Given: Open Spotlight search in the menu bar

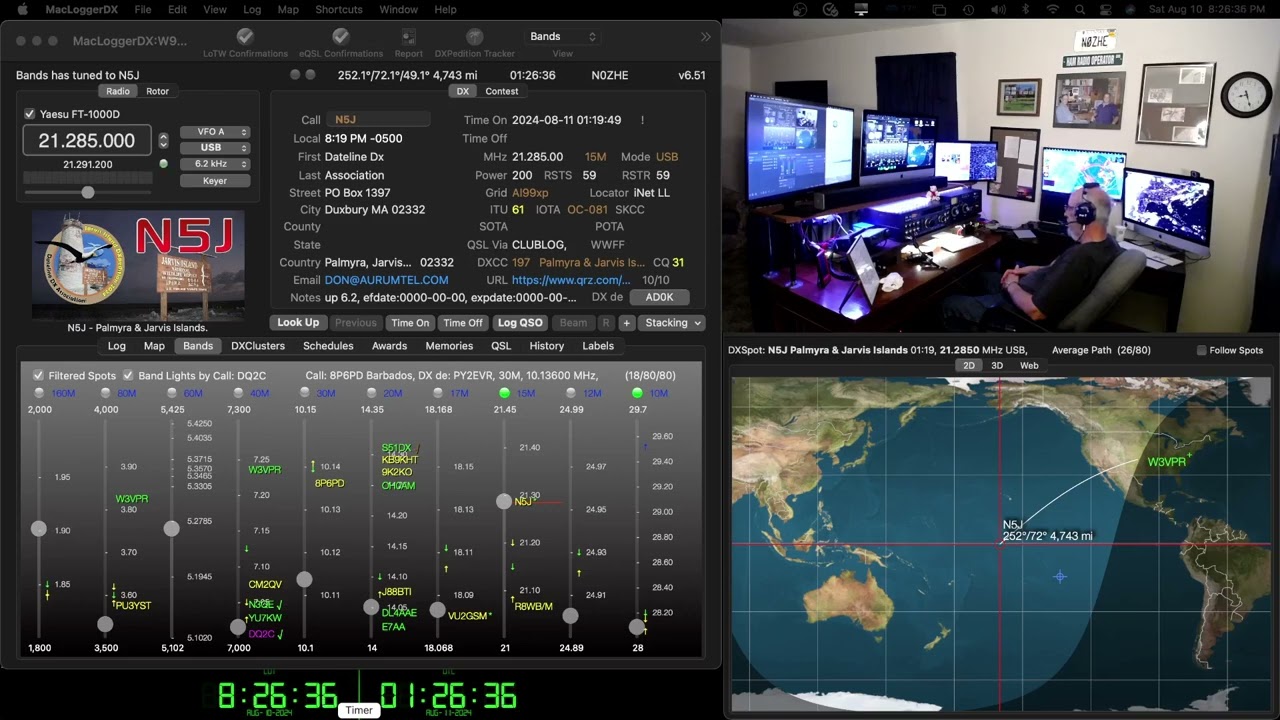Looking at the screenshot, I should (x=1080, y=9).
